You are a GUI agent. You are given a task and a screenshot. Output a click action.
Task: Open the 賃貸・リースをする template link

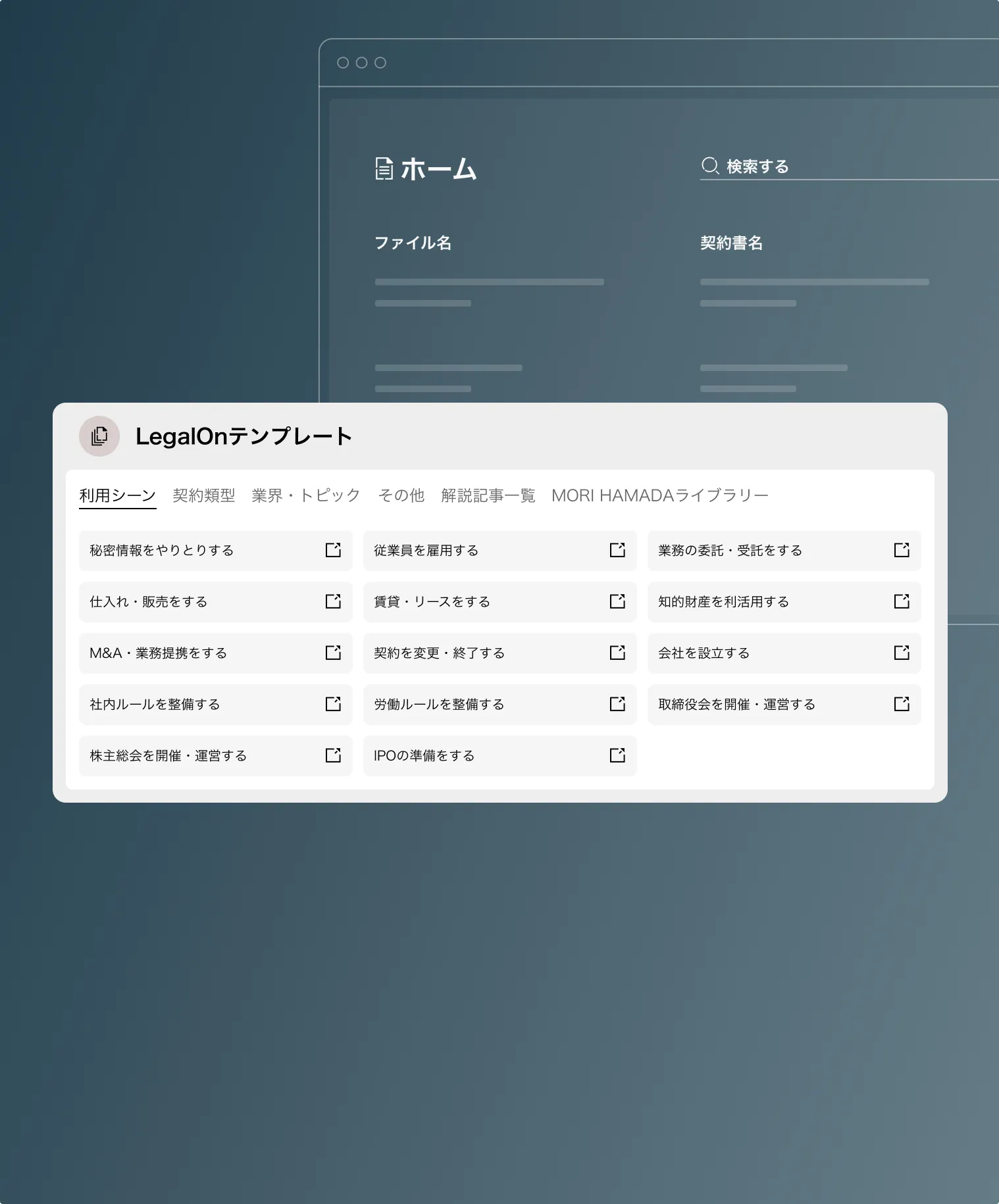pyautogui.click(x=500, y=601)
